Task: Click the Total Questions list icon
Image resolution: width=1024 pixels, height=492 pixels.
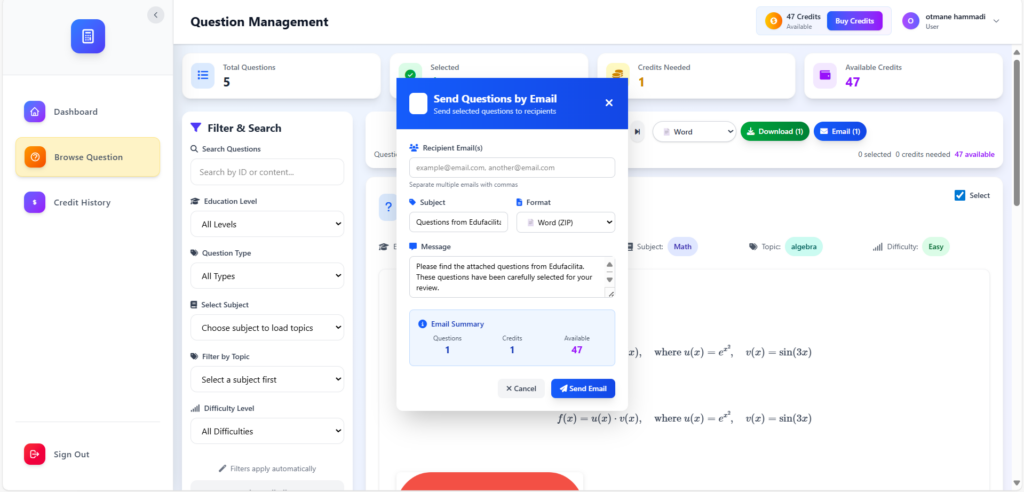Action: point(203,75)
